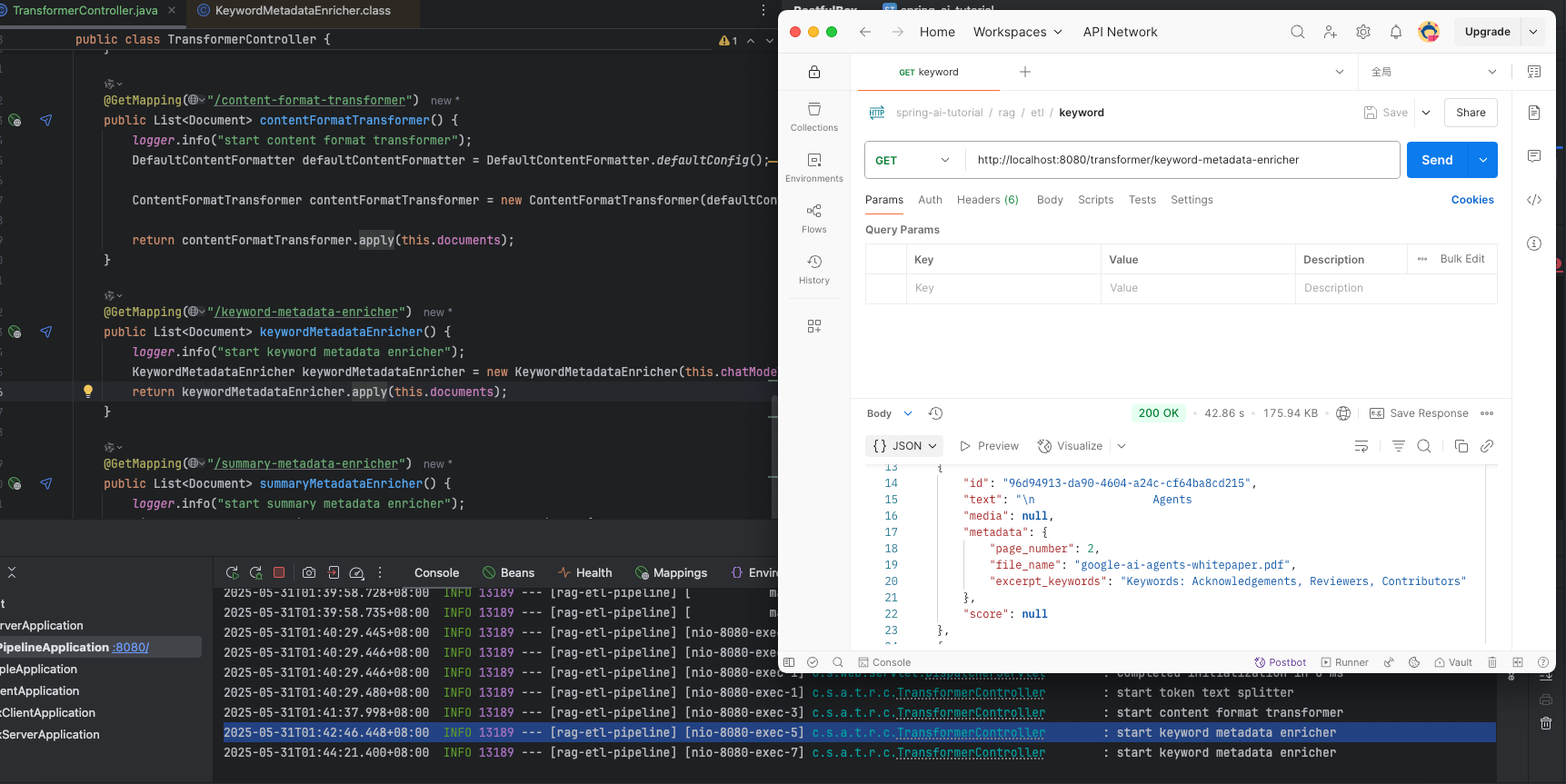
Task: Open Environments in the Postman sidebar
Action: [814, 168]
